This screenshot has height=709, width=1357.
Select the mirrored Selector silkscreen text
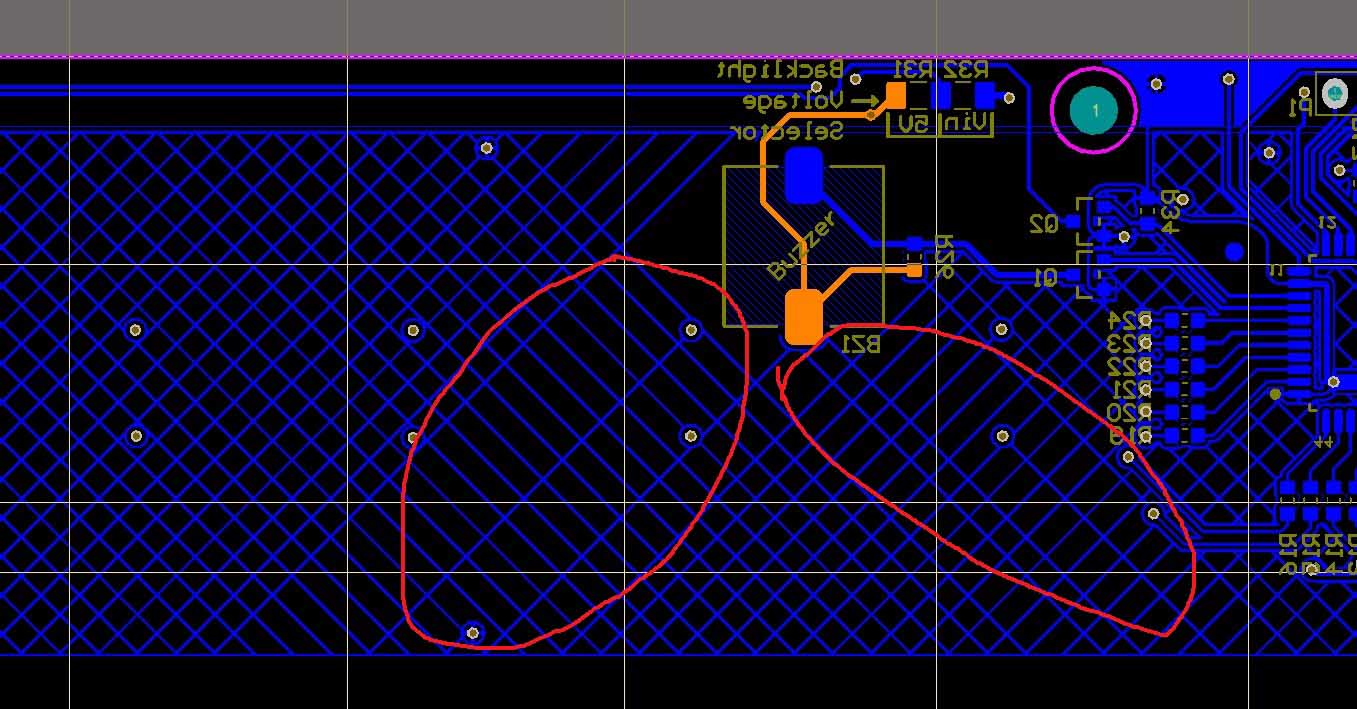pyautogui.click(x=787, y=131)
